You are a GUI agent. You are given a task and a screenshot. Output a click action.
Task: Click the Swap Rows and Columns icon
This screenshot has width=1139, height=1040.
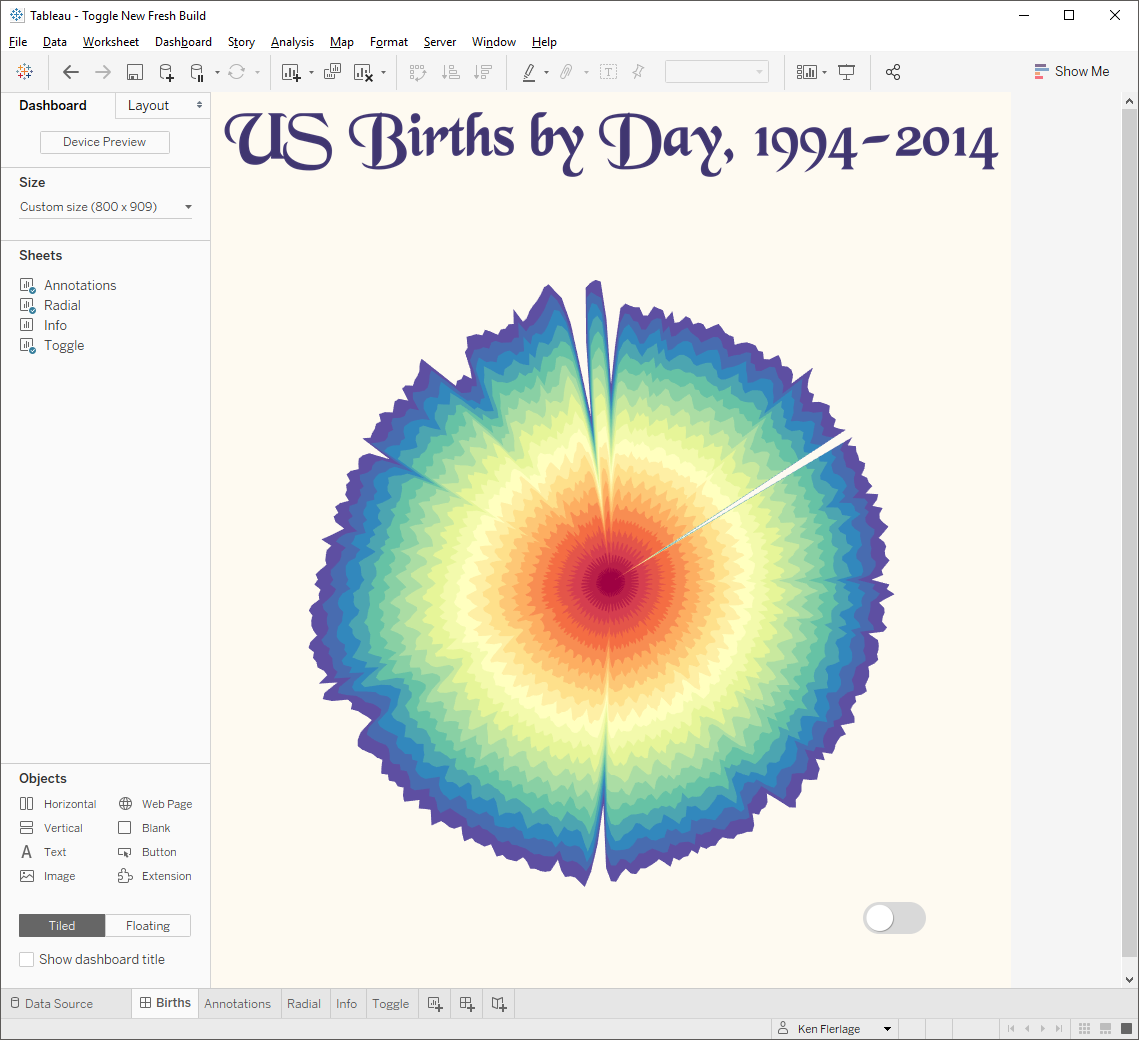[x=417, y=72]
